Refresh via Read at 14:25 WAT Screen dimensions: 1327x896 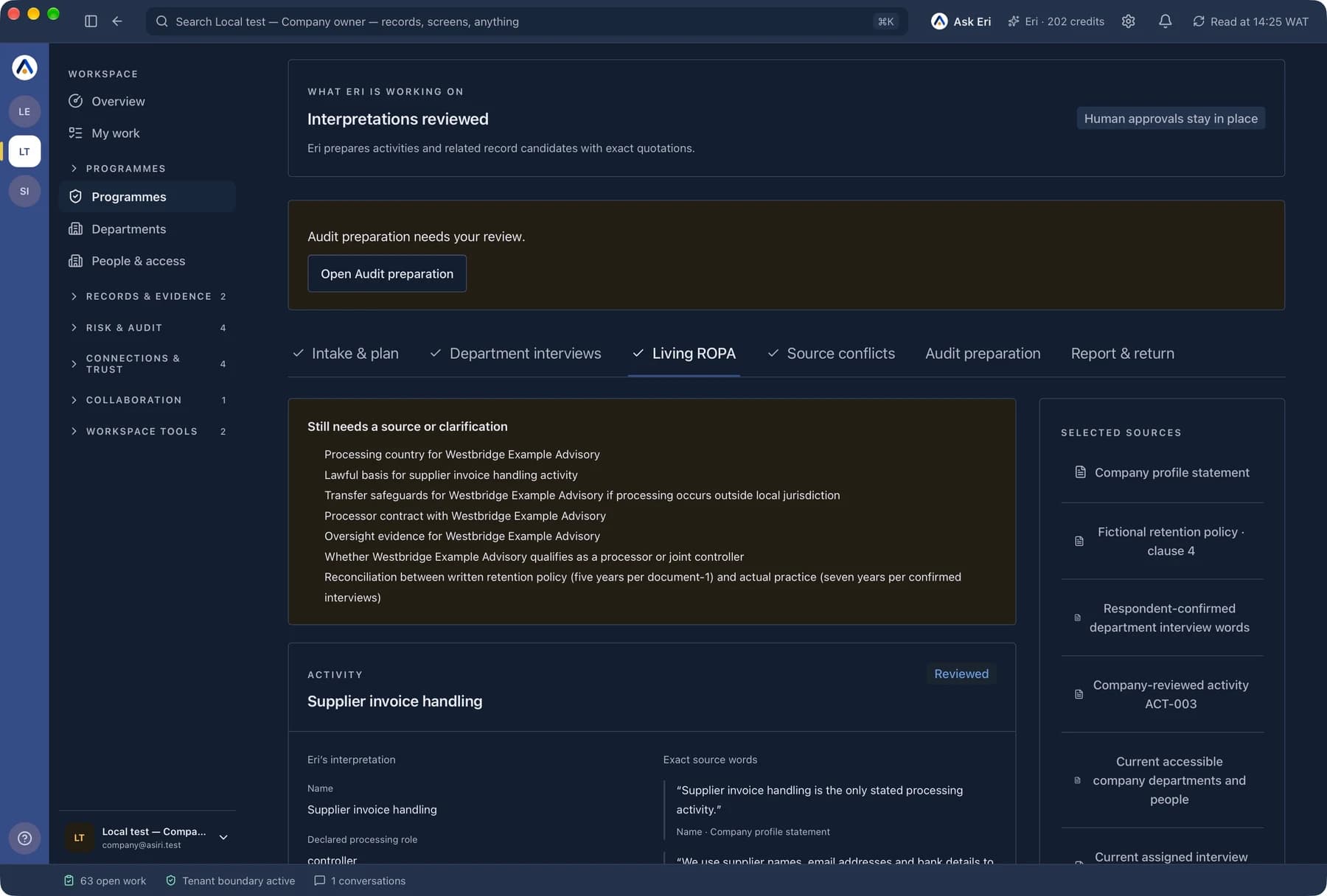(x=1250, y=21)
